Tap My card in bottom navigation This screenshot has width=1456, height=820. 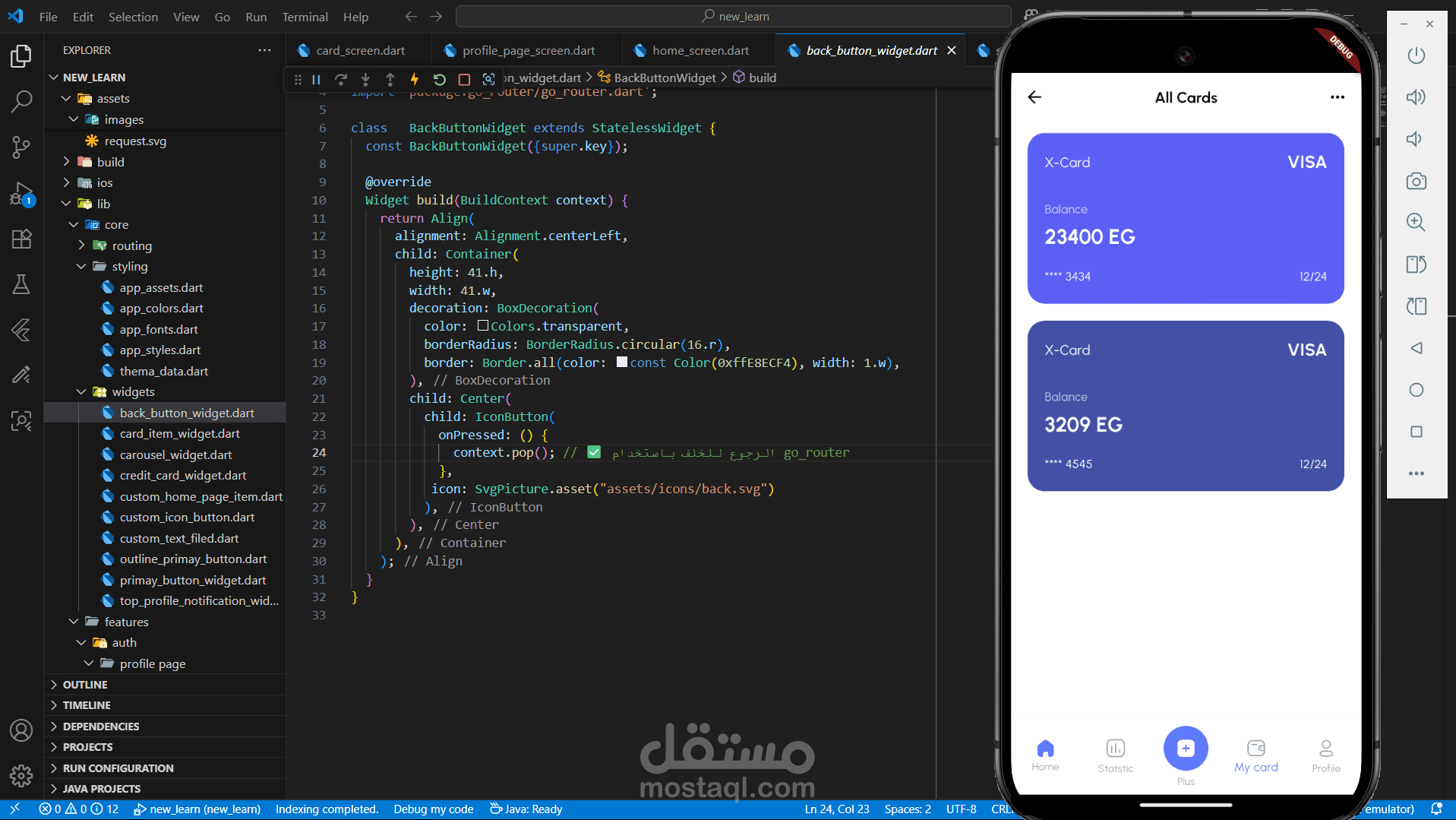[x=1255, y=756]
